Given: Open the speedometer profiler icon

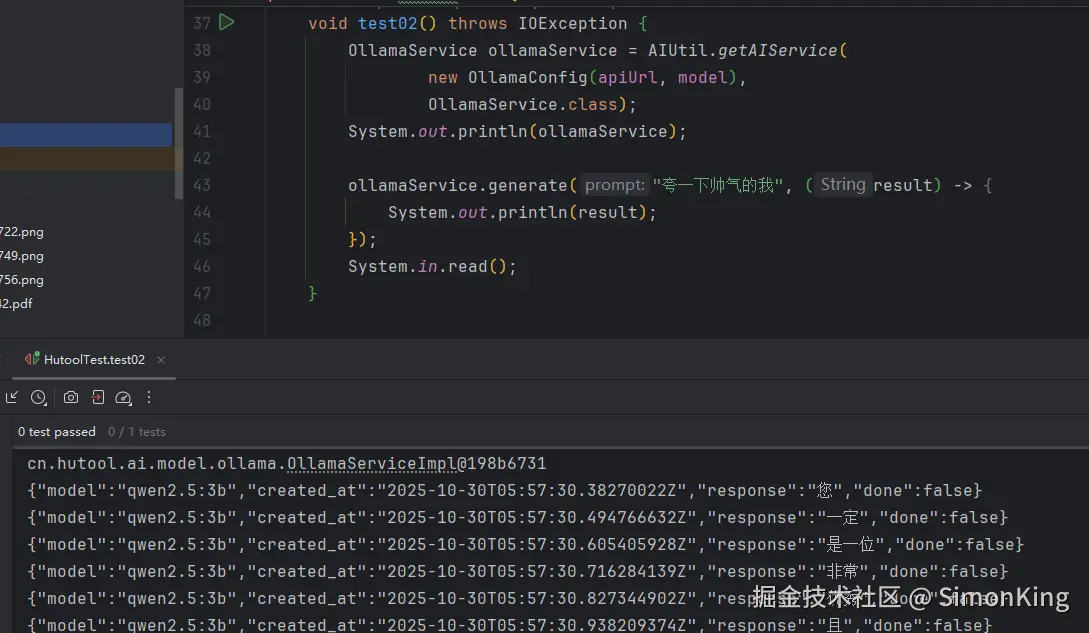Looking at the screenshot, I should click(x=123, y=397).
